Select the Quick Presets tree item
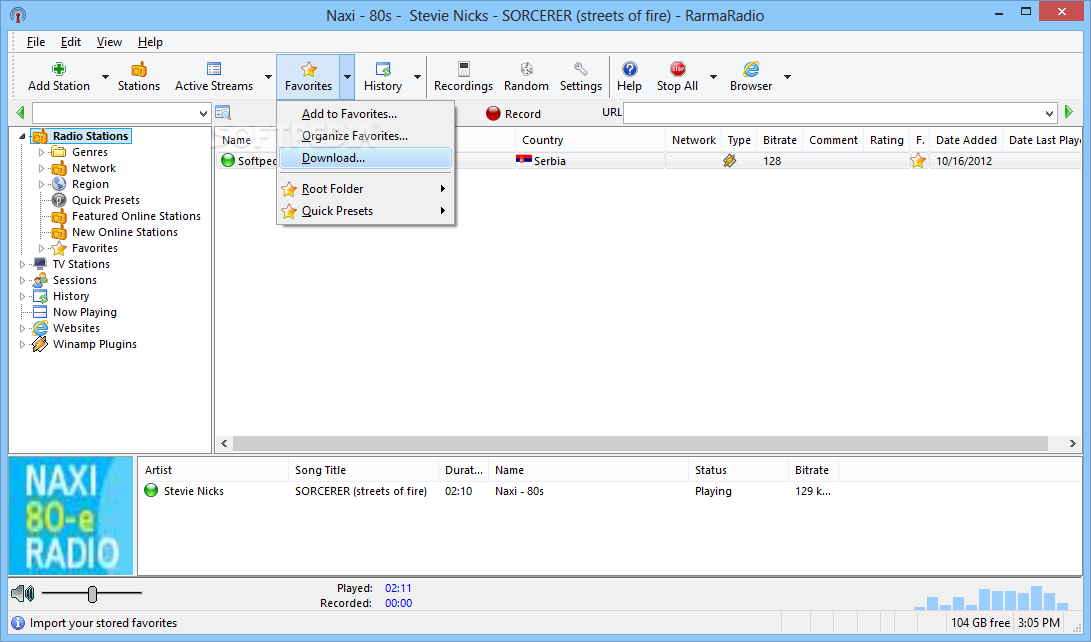 [105, 200]
